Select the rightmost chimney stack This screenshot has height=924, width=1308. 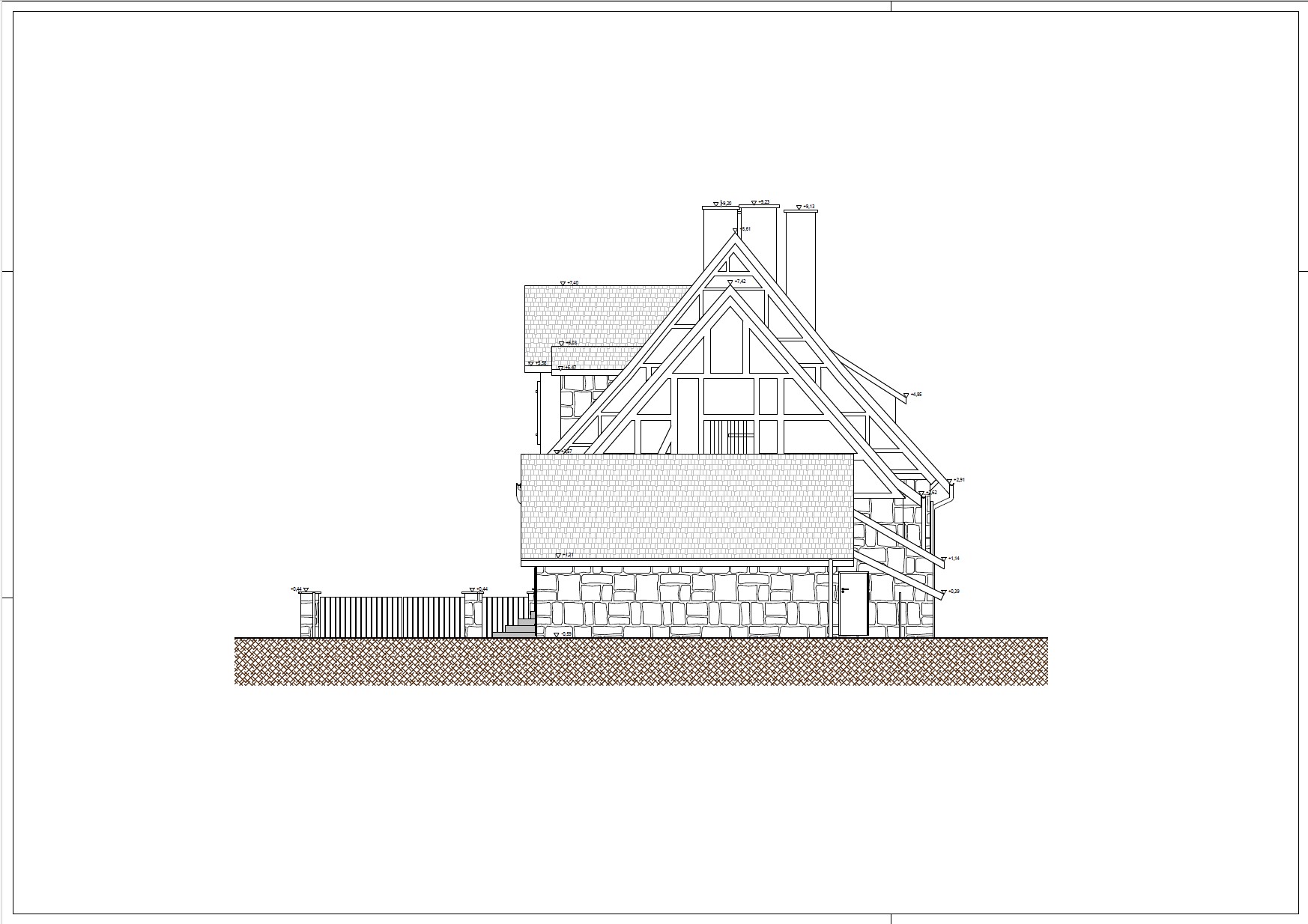800,255
